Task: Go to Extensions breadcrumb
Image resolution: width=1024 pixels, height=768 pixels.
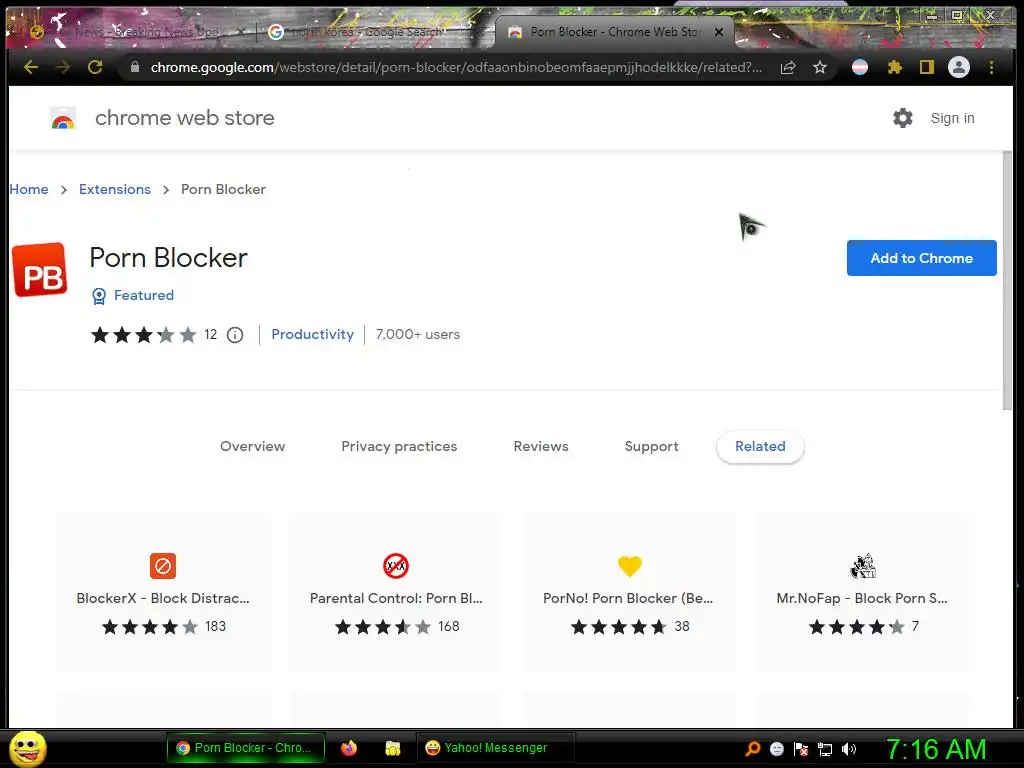Action: point(115,189)
